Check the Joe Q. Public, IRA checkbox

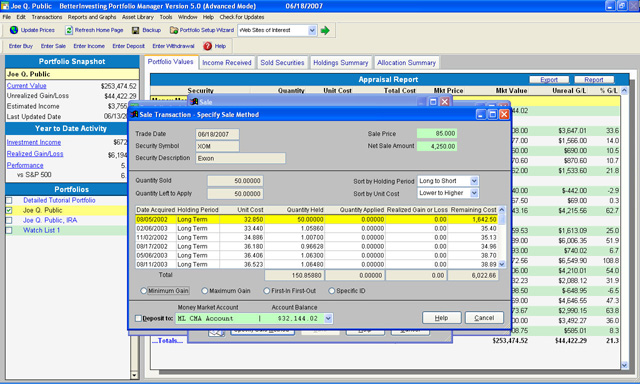pyautogui.click(x=9, y=220)
